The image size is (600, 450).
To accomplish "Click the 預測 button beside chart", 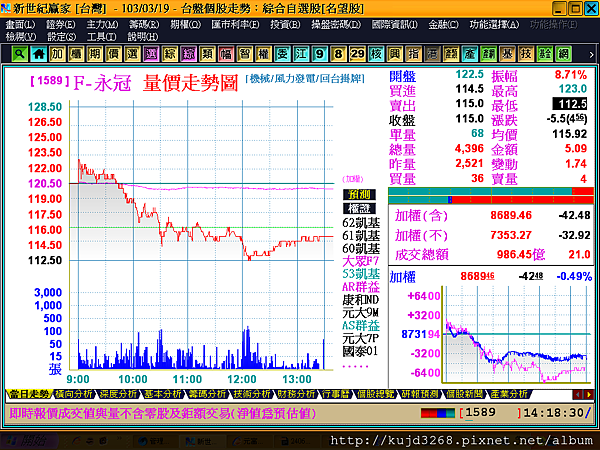I will pos(359,194).
